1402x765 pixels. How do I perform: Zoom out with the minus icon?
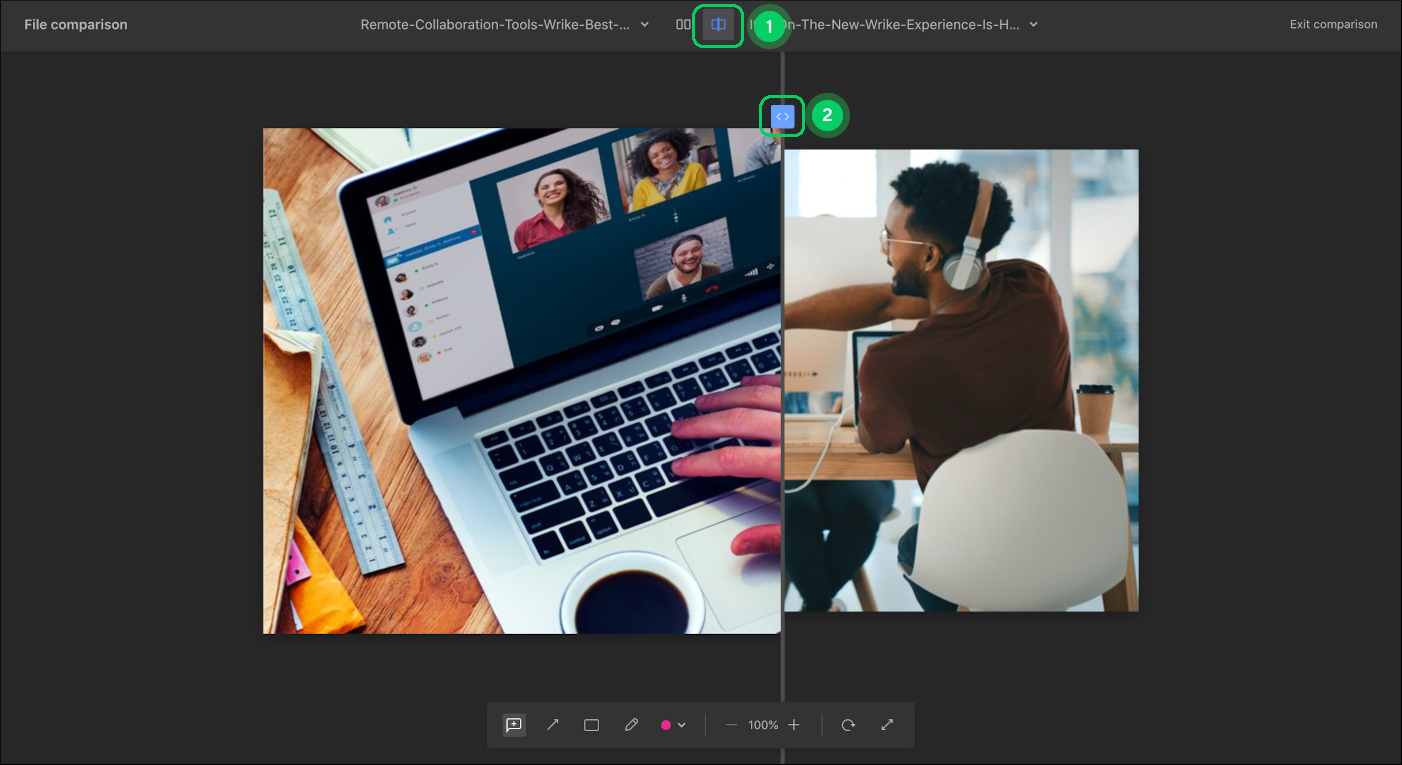click(x=731, y=725)
